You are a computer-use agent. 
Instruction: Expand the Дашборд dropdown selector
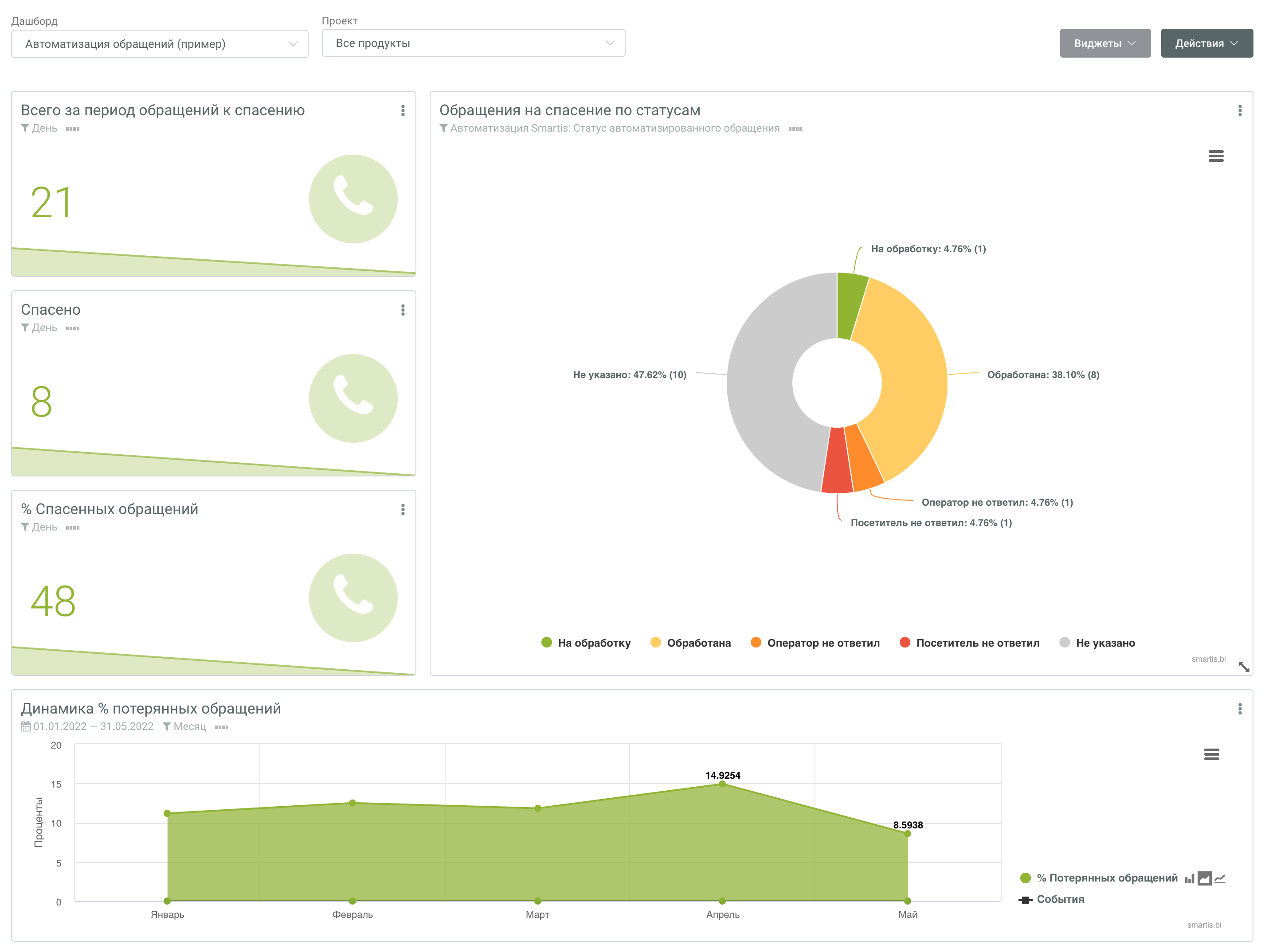(x=160, y=44)
